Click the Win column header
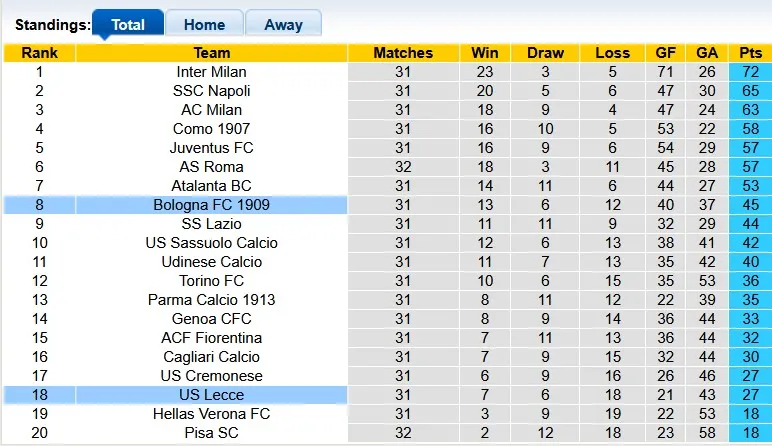The width and height of the screenshot is (772, 446). point(485,53)
